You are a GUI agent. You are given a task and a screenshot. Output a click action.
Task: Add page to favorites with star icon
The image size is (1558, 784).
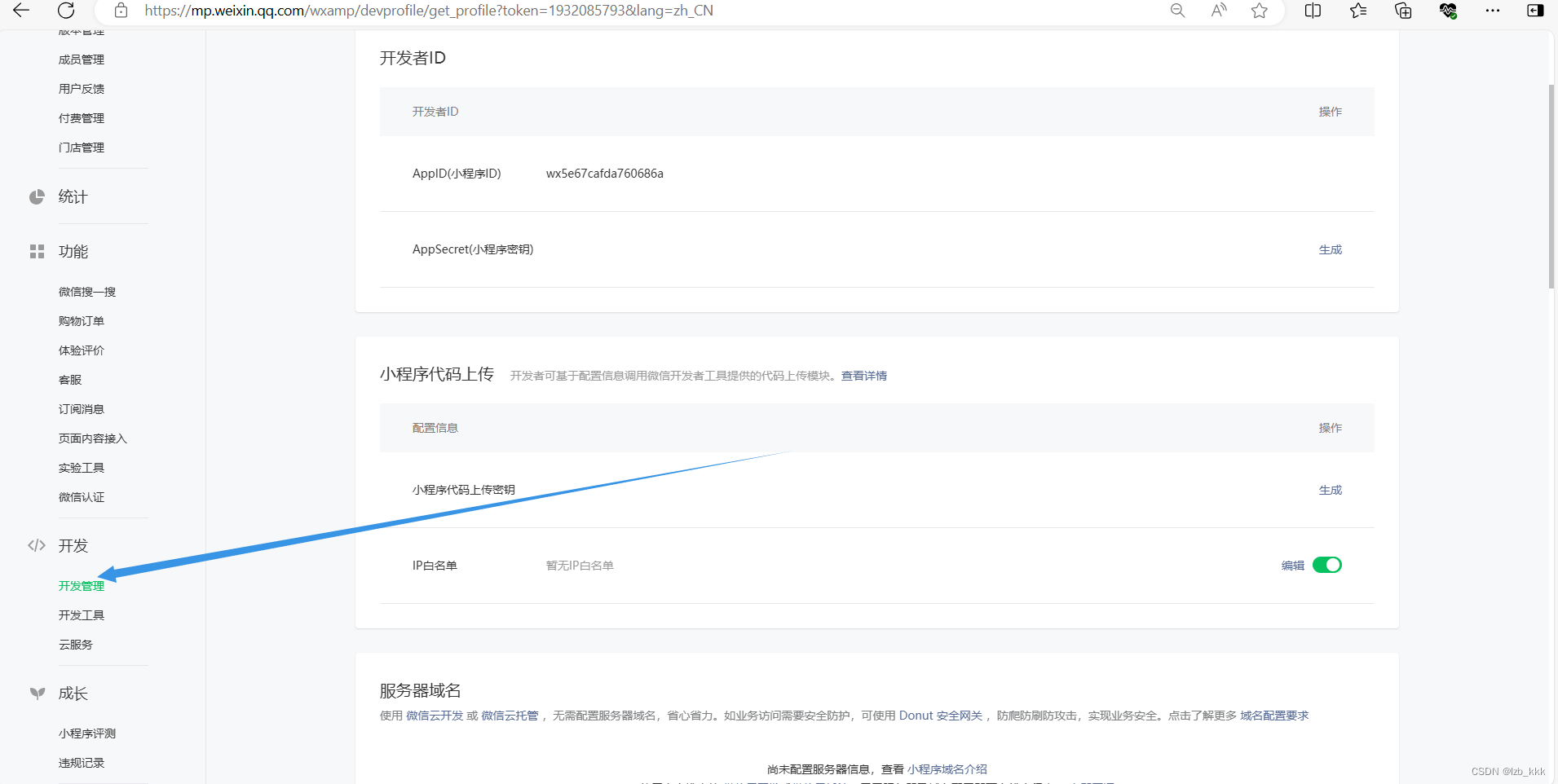tap(1260, 11)
